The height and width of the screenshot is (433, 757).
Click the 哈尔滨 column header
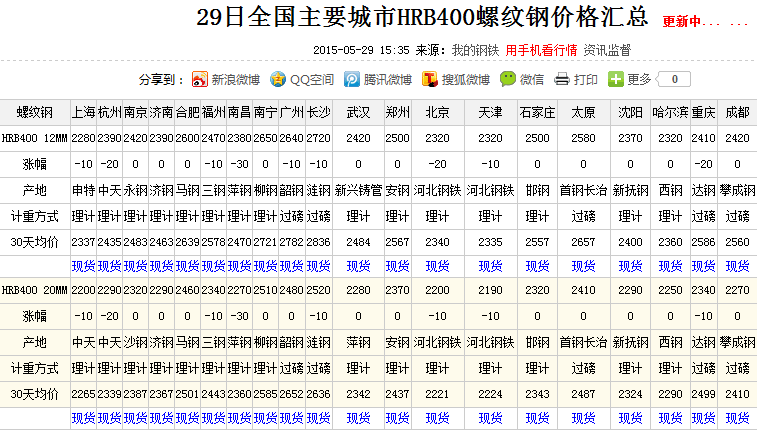pos(671,112)
